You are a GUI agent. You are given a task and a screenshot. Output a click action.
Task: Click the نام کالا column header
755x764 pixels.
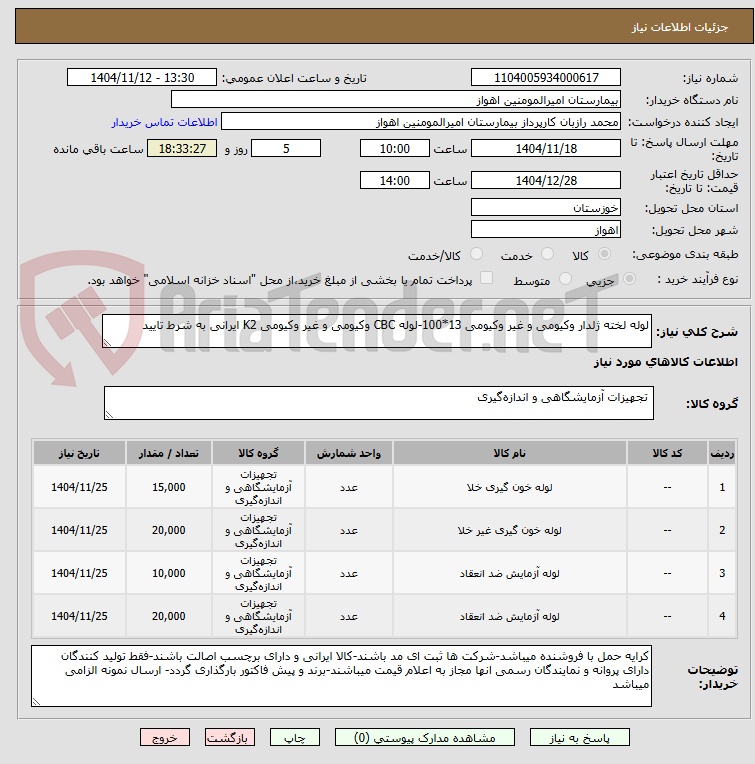click(510, 453)
